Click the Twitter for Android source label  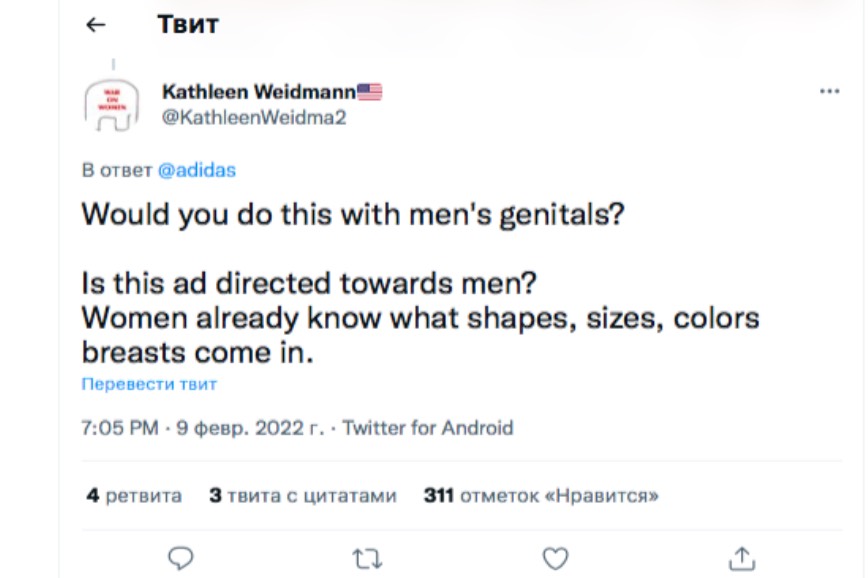(428, 428)
